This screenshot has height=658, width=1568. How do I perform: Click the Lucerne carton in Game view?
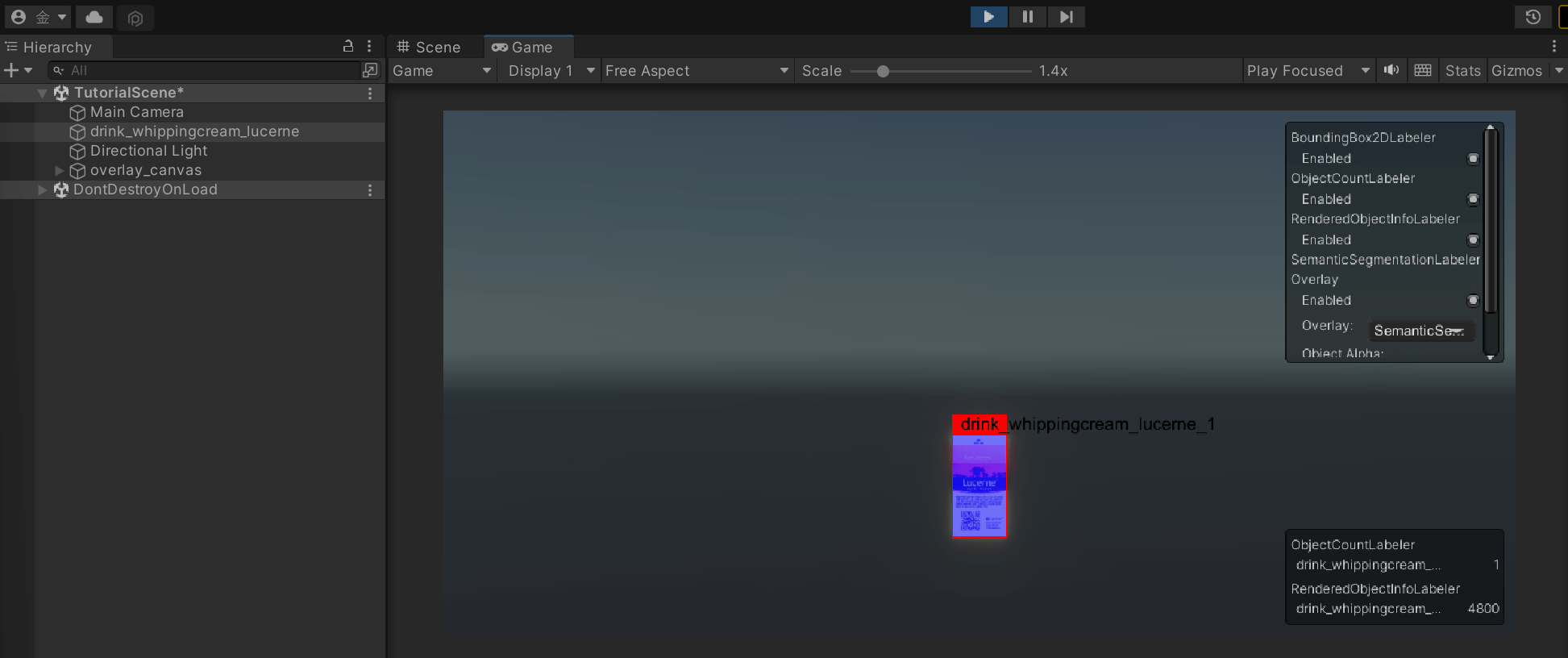pos(979,485)
